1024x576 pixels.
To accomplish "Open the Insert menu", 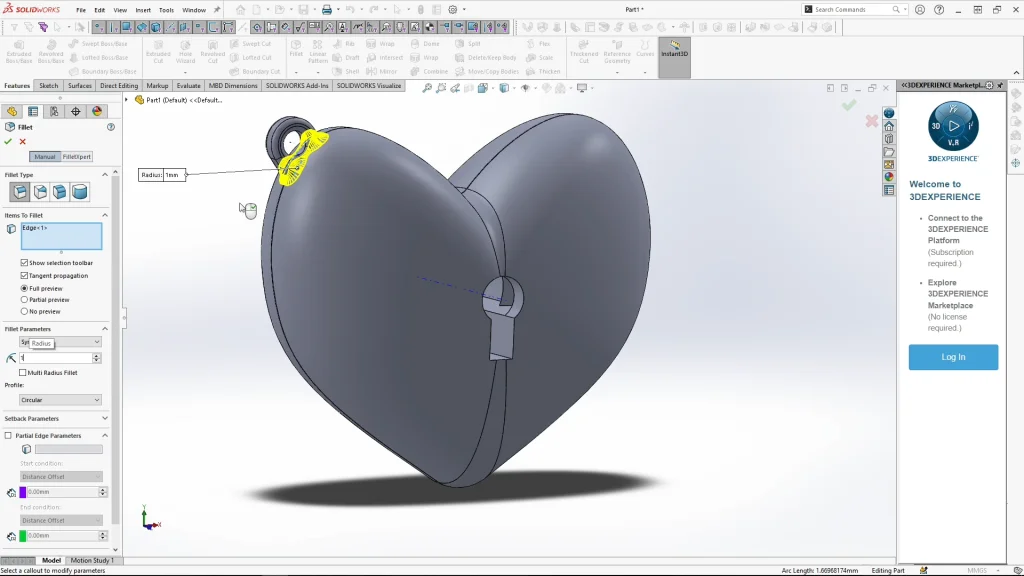I will 143,10.
